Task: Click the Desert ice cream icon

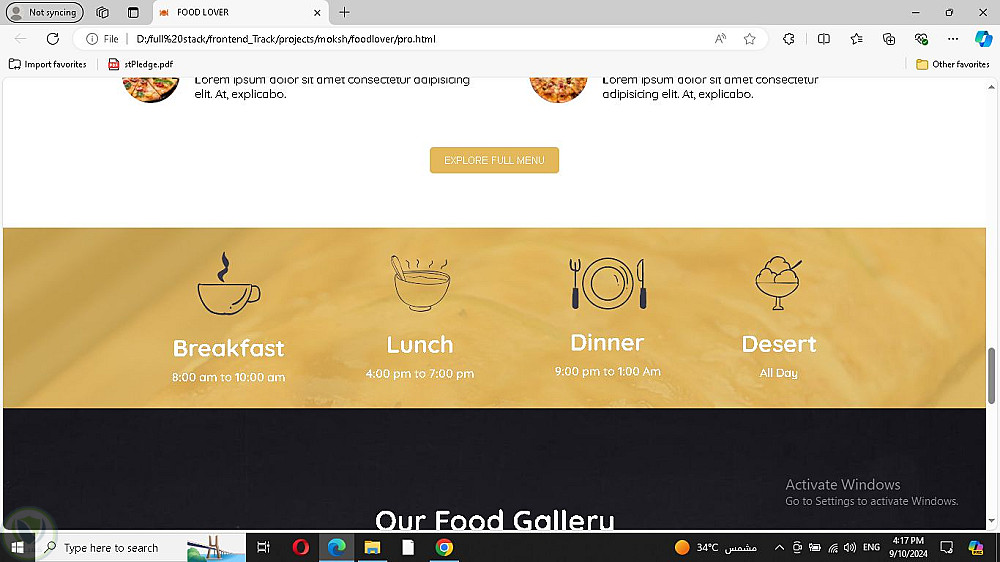Action: tap(778, 283)
